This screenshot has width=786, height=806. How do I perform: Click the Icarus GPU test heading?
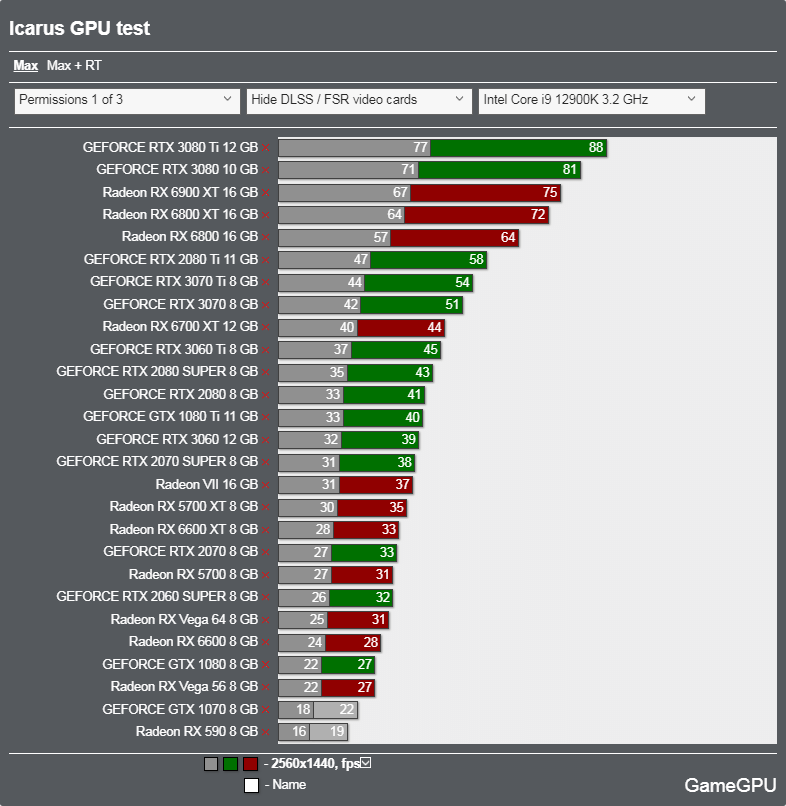tap(79, 28)
